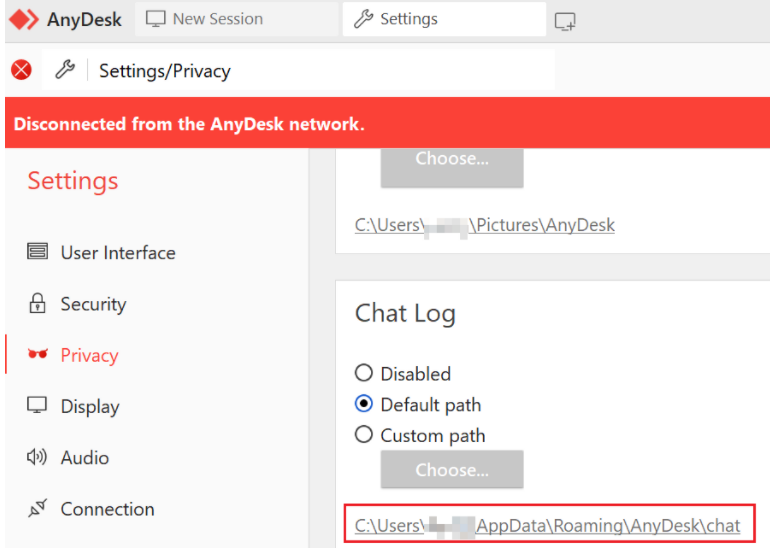Click the Privacy red sunglasses icon
770x548 pixels.
[x=38, y=355]
